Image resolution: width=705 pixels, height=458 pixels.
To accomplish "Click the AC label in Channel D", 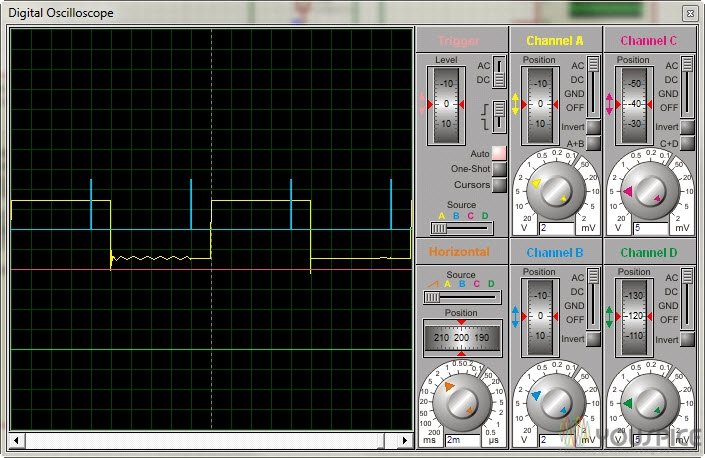I will [x=671, y=278].
